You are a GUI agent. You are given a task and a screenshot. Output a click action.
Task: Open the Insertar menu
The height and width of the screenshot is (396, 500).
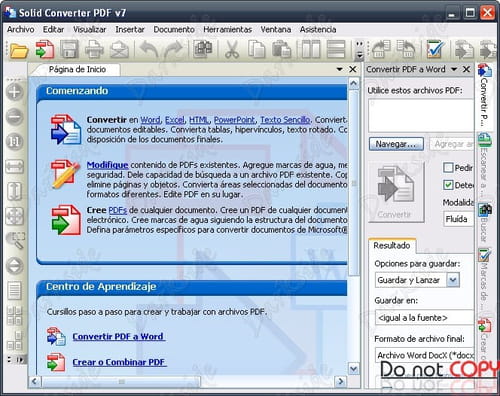pyautogui.click(x=130, y=30)
